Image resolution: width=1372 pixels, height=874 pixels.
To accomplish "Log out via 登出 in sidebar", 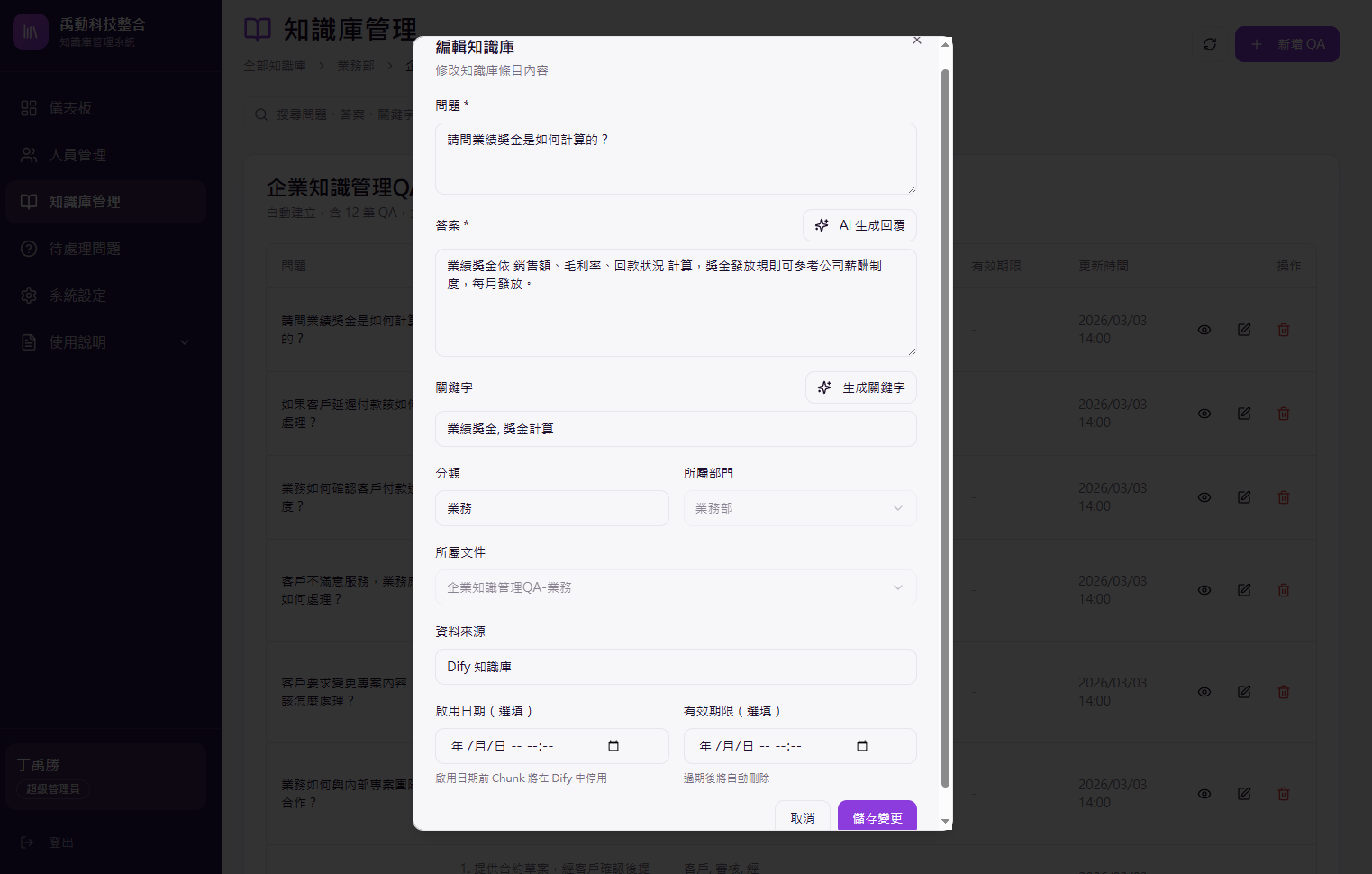I will click(x=47, y=842).
